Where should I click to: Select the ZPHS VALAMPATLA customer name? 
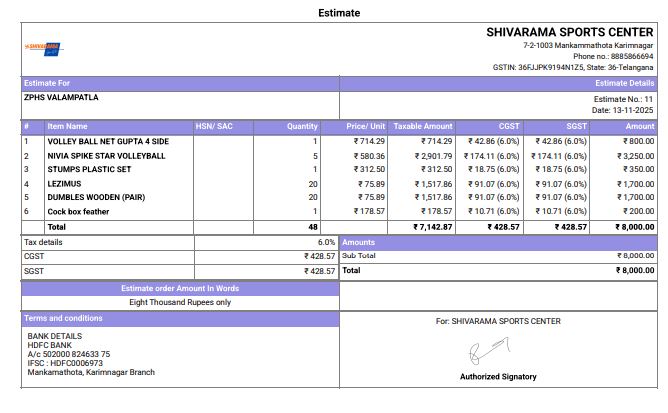click(61, 98)
